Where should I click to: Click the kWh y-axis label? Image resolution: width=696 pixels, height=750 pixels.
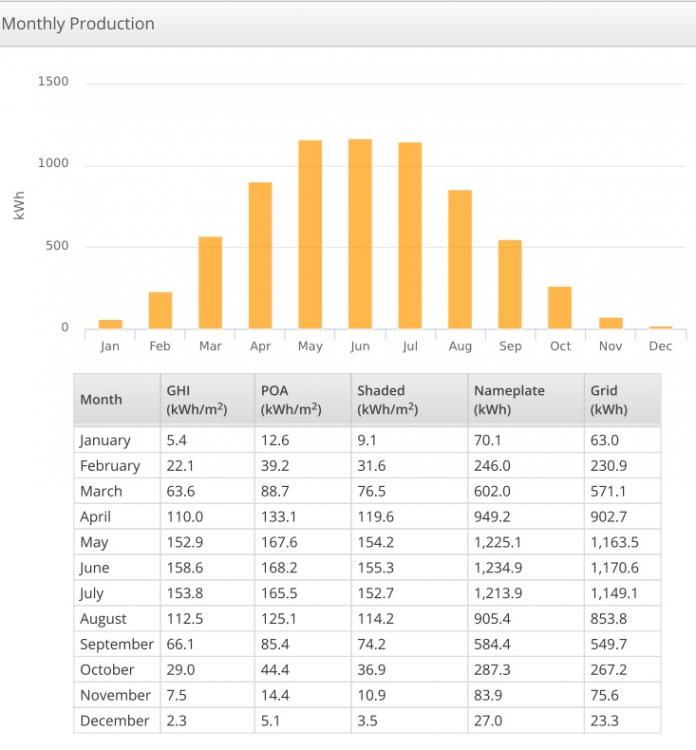point(19,206)
